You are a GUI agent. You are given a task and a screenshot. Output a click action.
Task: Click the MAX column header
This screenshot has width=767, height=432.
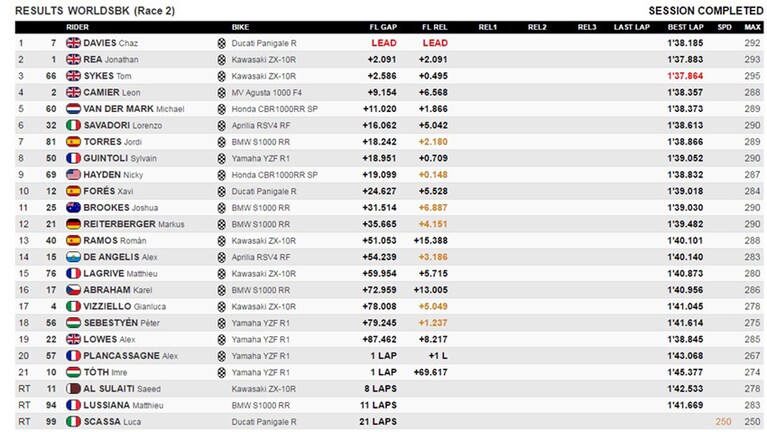pyautogui.click(x=752, y=27)
